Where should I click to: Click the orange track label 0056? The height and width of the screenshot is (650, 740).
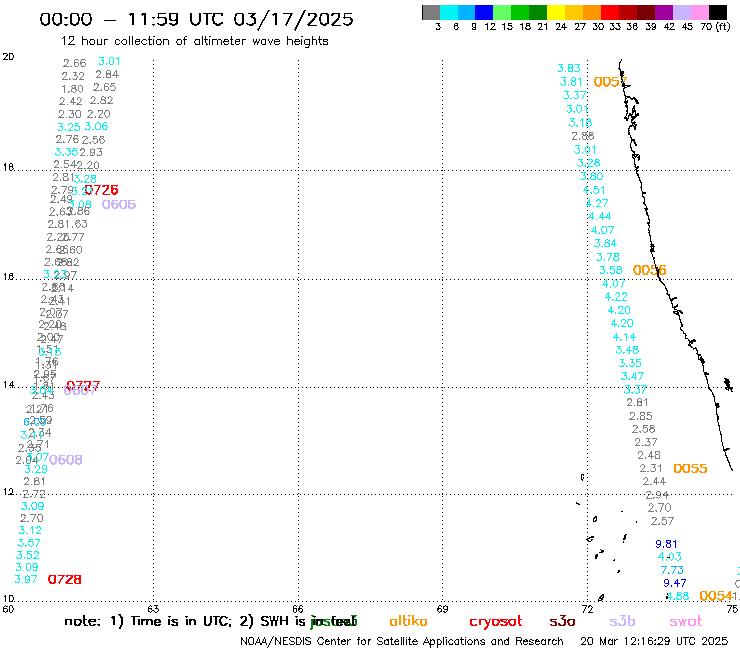coord(649,270)
